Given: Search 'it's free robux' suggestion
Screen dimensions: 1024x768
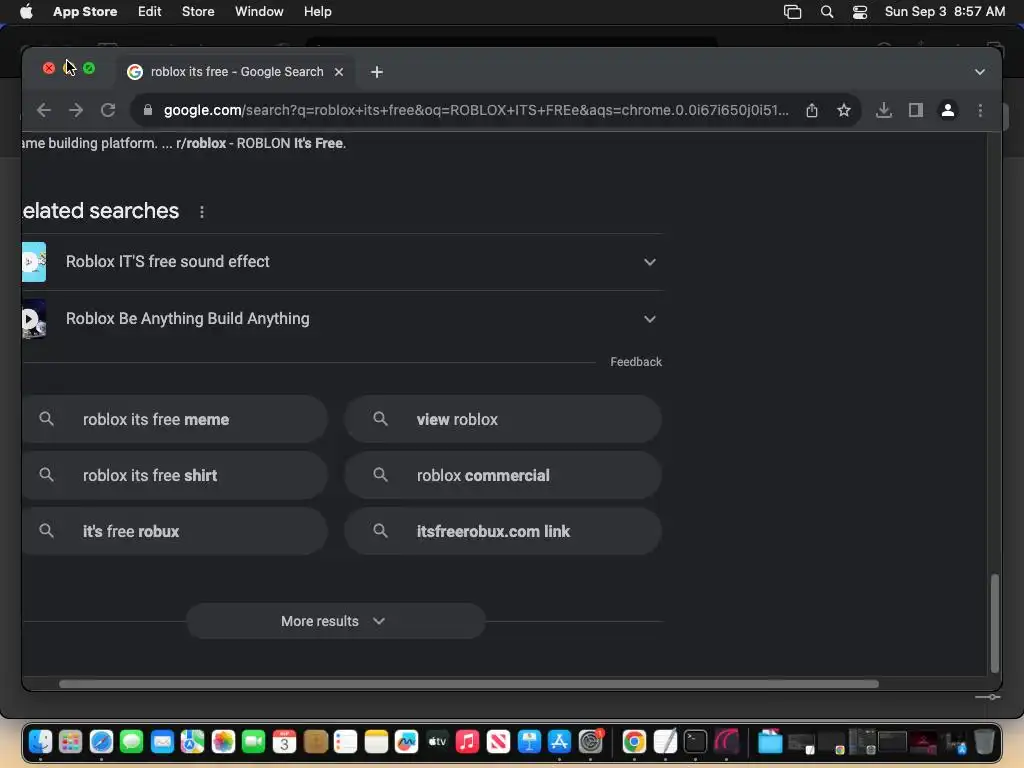Looking at the screenshot, I should [174, 532].
